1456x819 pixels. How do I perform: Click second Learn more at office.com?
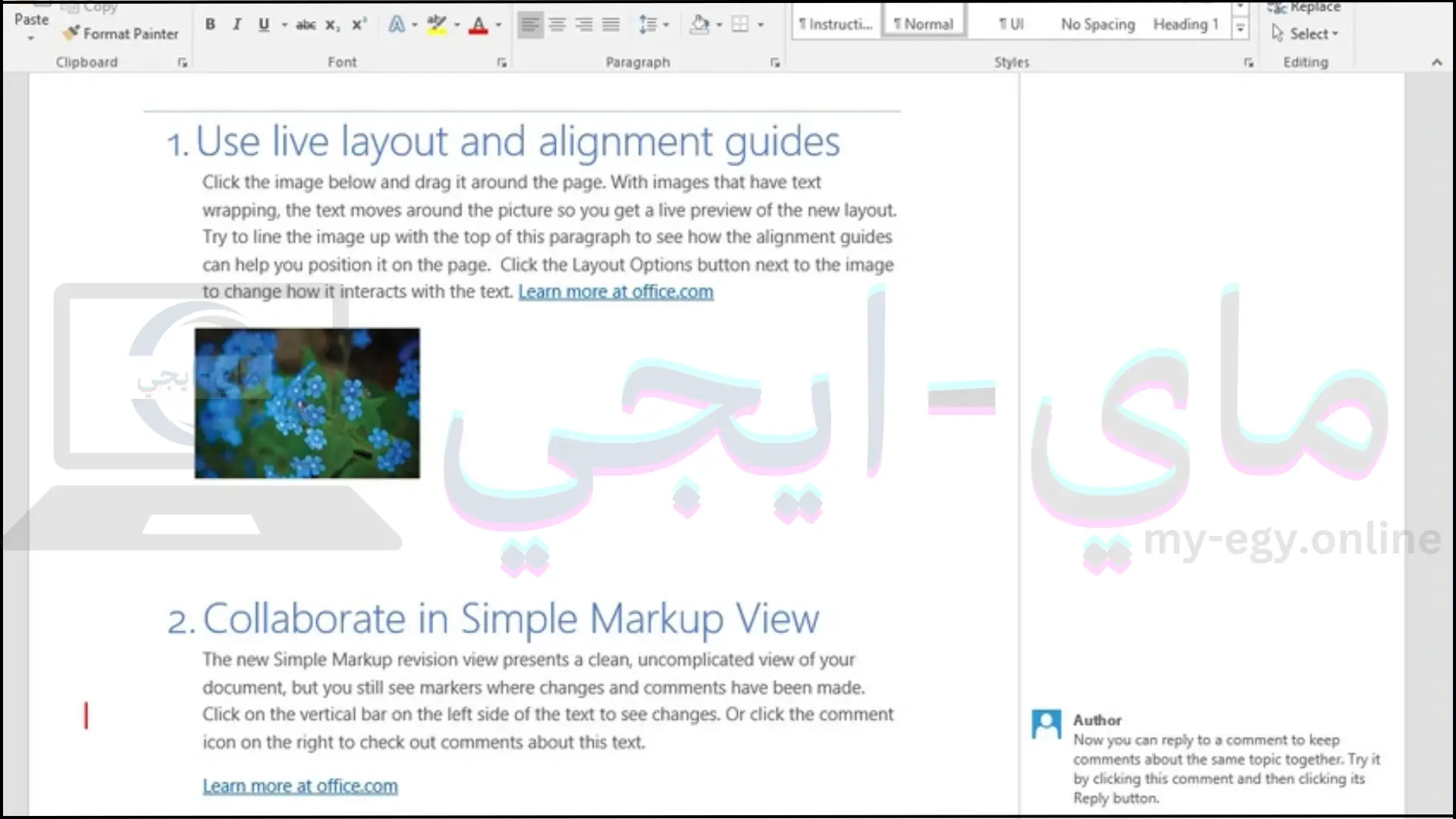click(300, 785)
